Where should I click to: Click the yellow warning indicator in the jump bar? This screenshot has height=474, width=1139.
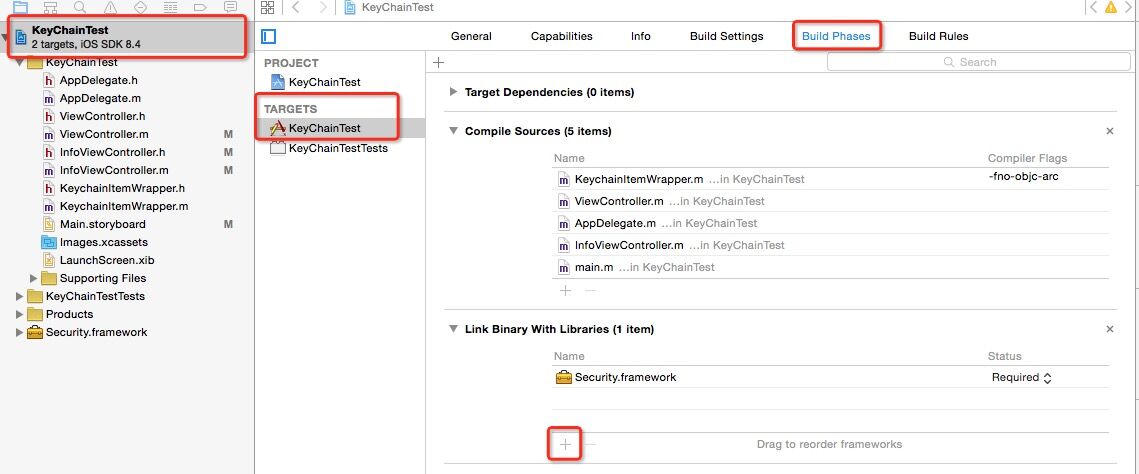[x=1111, y=7]
